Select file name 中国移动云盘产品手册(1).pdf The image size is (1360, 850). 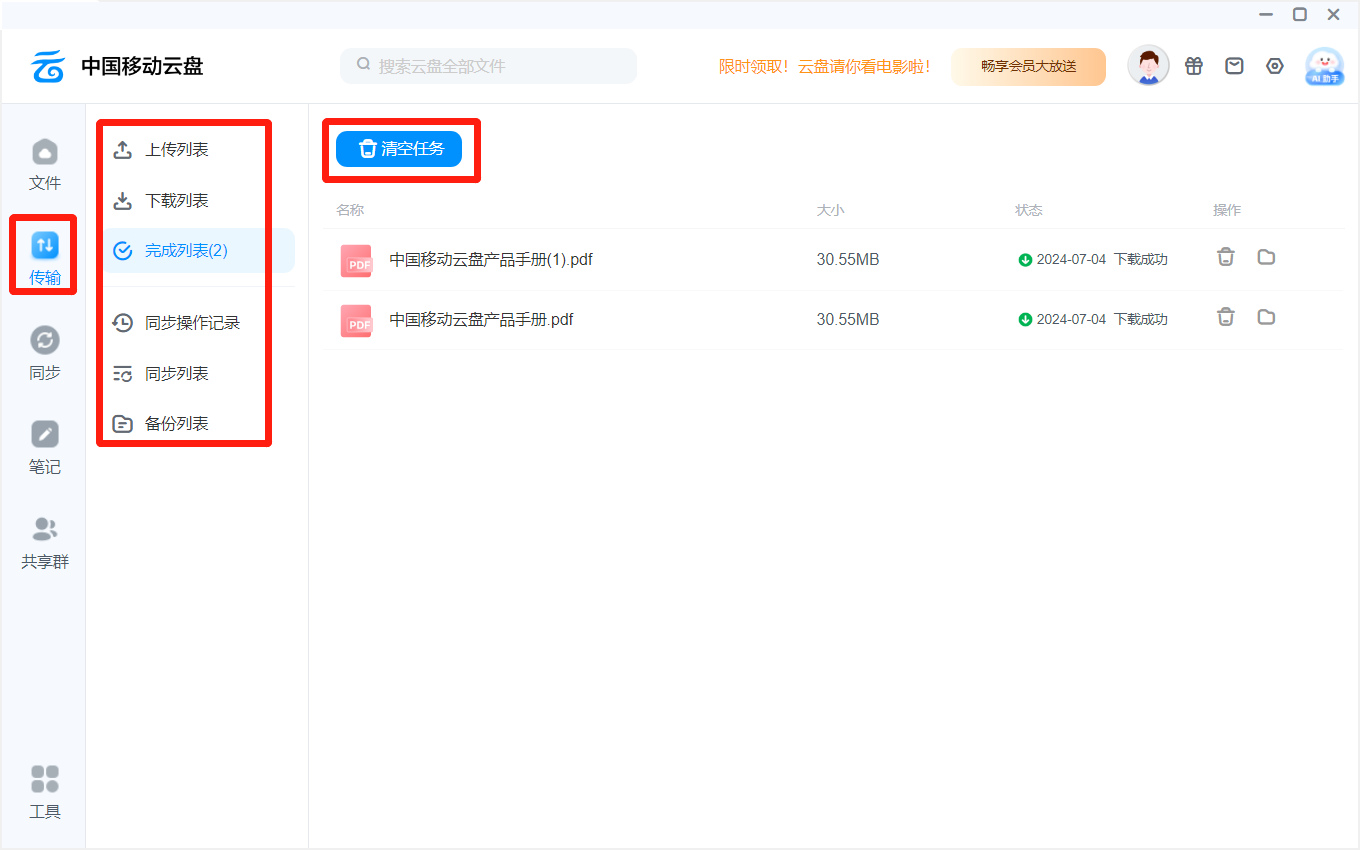click(491, 260)
